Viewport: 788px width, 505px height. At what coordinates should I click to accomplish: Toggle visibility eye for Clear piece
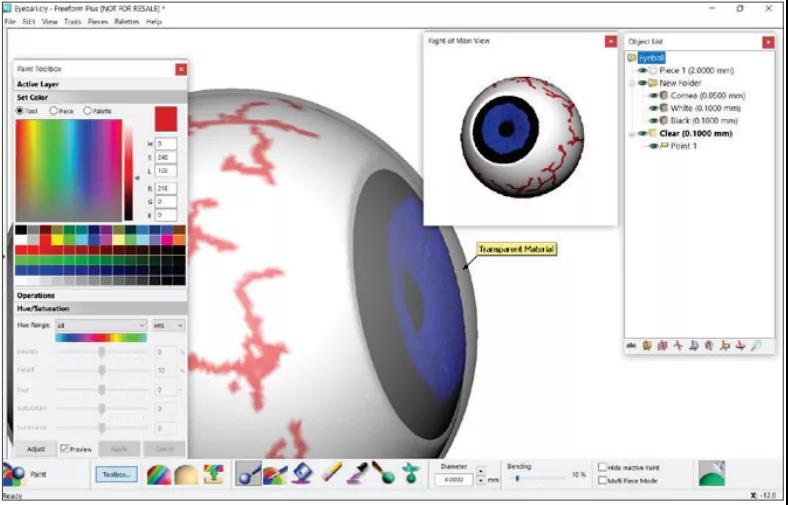pyautogui.click(x=643, y=133)
